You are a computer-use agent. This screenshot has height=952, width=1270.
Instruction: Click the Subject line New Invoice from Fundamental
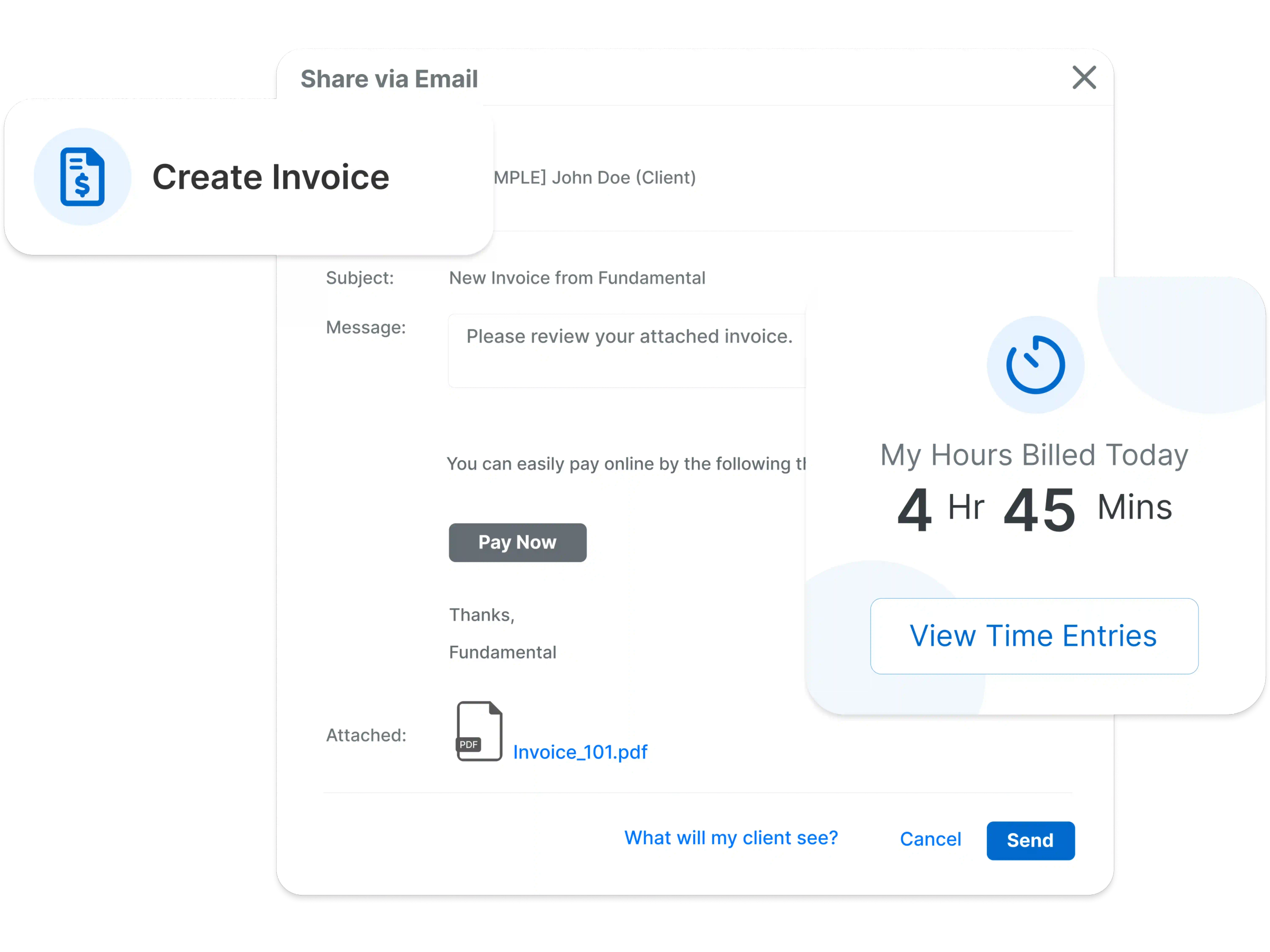(x=576, y=278)
